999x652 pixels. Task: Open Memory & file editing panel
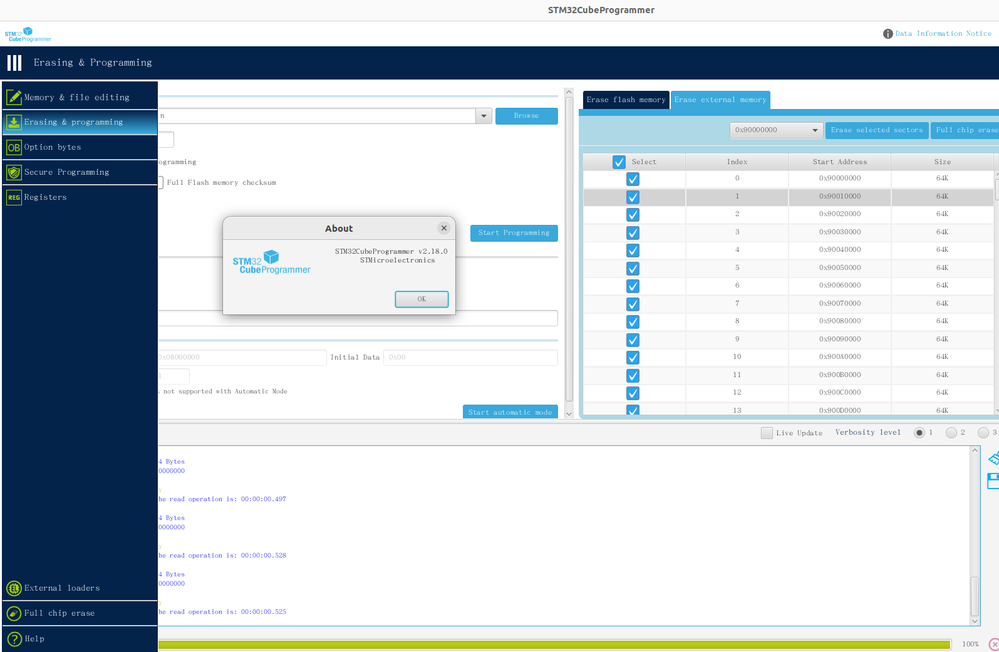[80, 97]
